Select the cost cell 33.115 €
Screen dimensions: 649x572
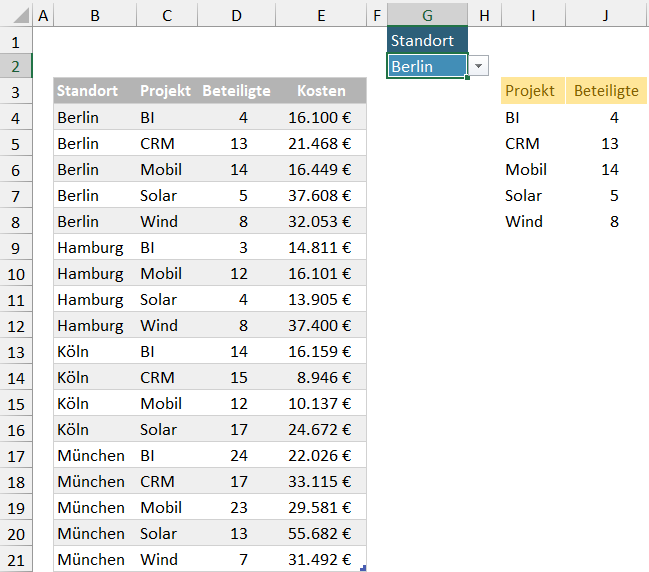pos(321,481)
